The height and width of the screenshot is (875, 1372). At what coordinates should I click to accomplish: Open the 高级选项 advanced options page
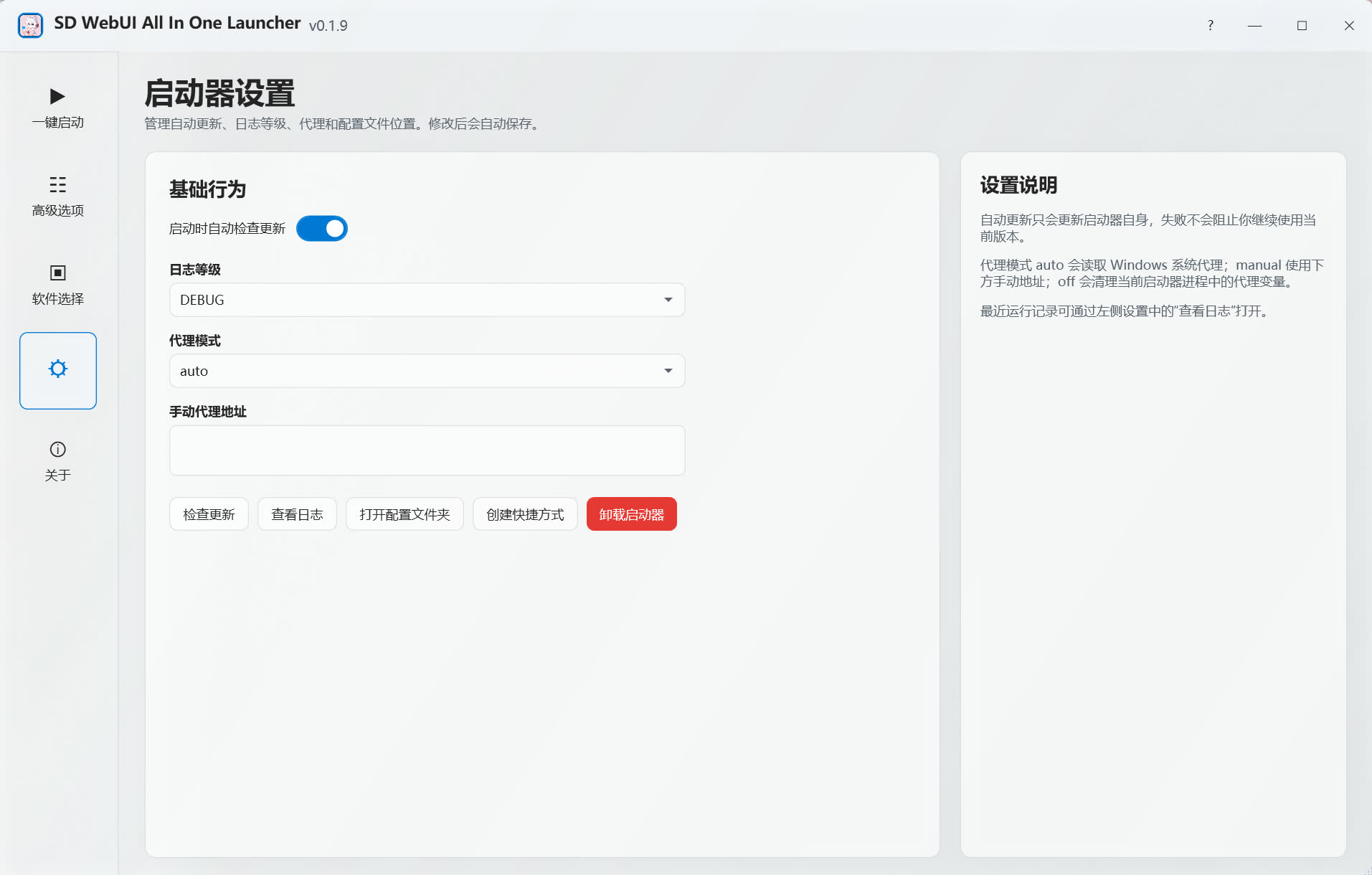(58, 196)
